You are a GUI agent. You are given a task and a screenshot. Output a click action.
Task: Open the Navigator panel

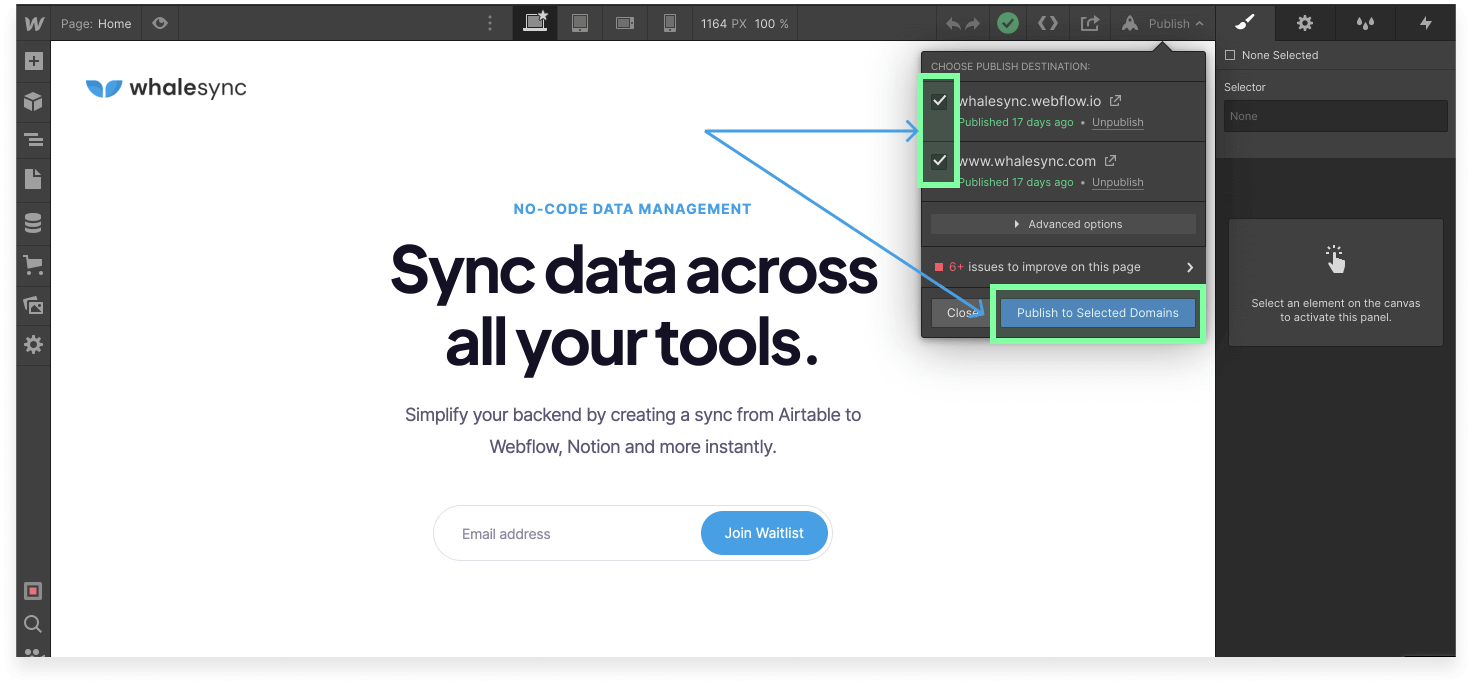pyautogui.click(x=33, y=140)
